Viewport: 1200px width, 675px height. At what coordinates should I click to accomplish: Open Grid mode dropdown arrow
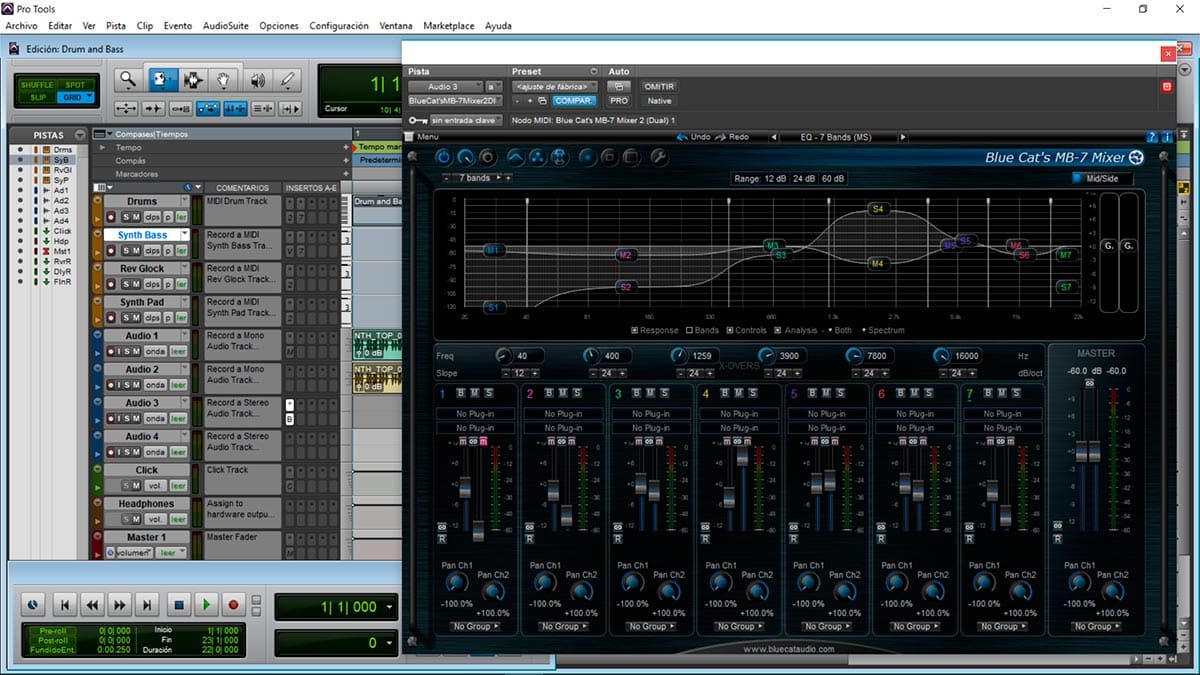89,98
